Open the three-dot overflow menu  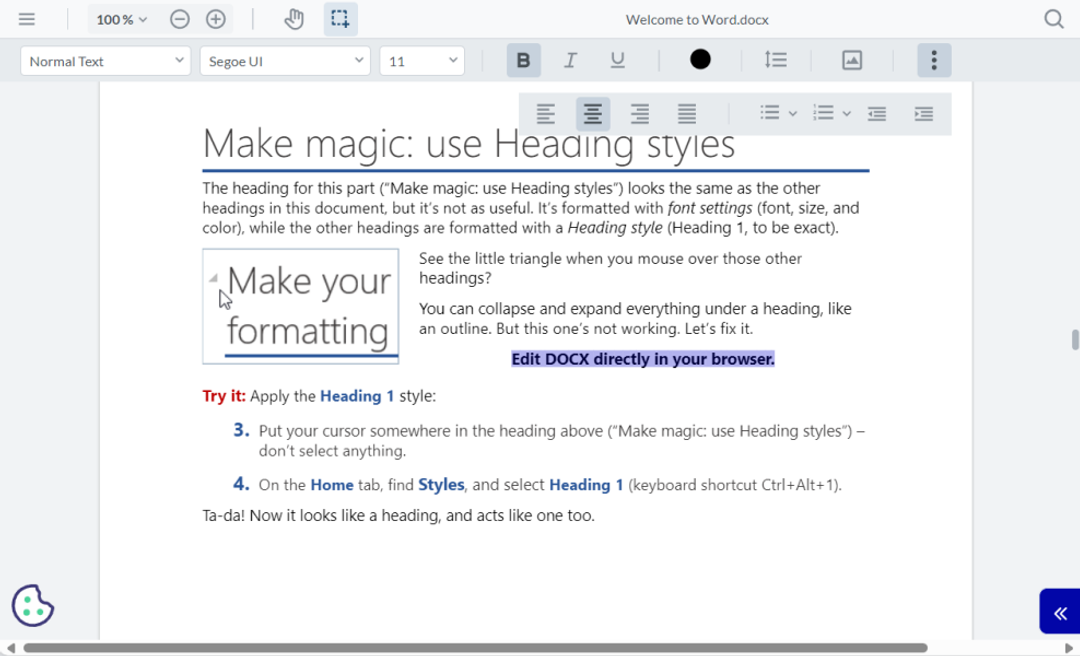click(x=934, y=60)
